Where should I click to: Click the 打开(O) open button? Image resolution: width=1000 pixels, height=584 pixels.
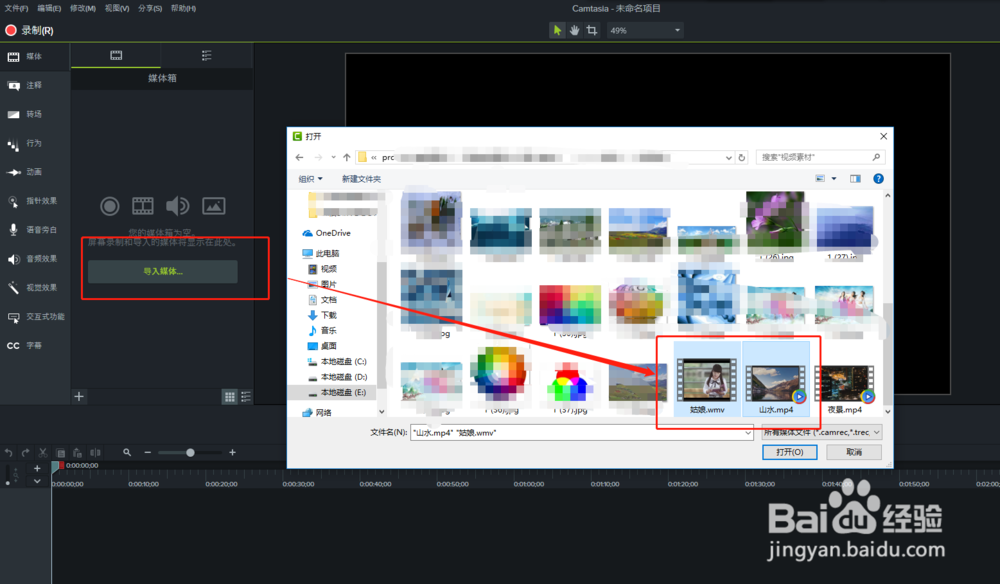790,452
